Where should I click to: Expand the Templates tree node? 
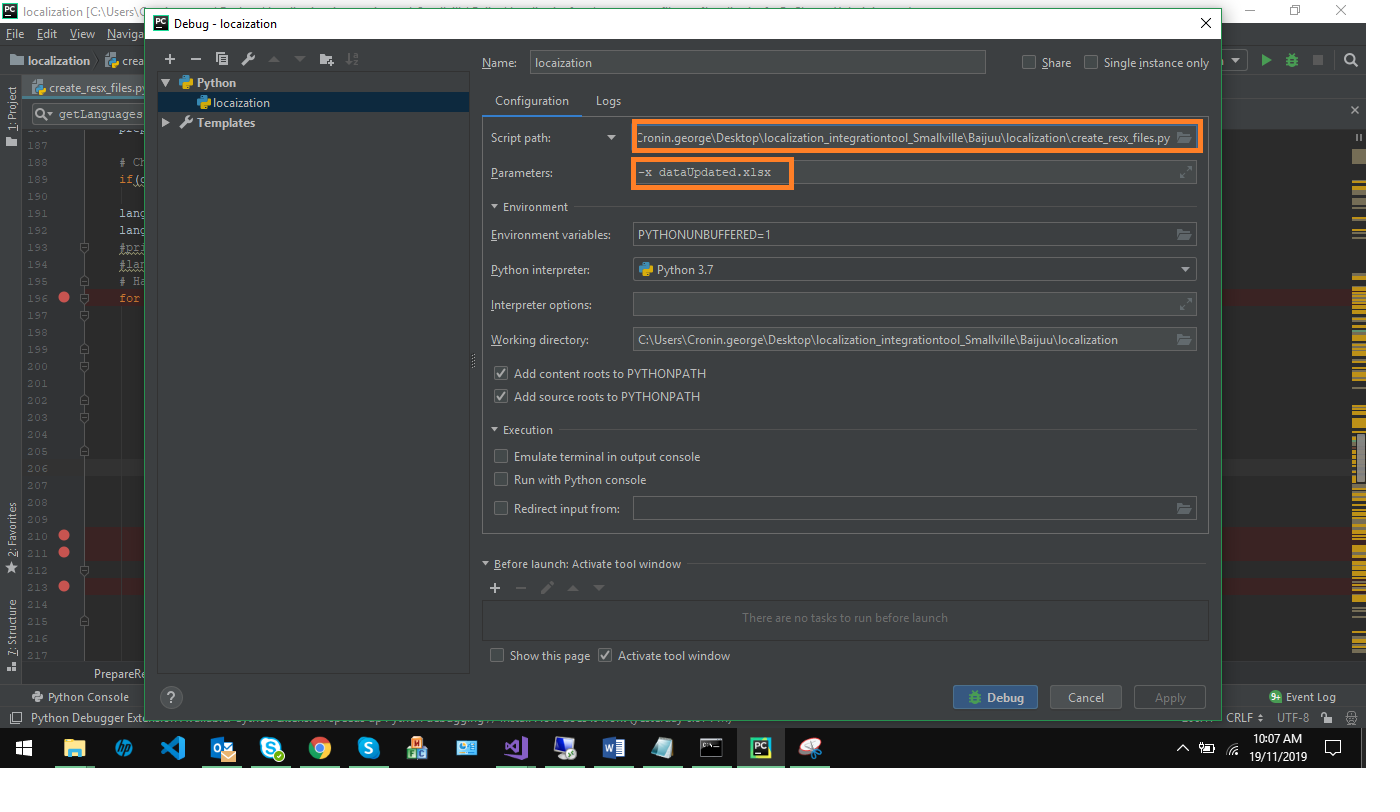[x=166, y=122]
